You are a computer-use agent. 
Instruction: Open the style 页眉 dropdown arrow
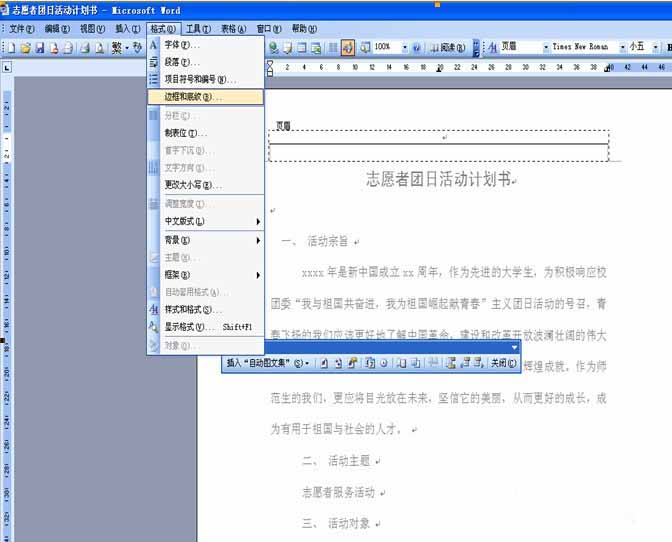pos(546,48)
